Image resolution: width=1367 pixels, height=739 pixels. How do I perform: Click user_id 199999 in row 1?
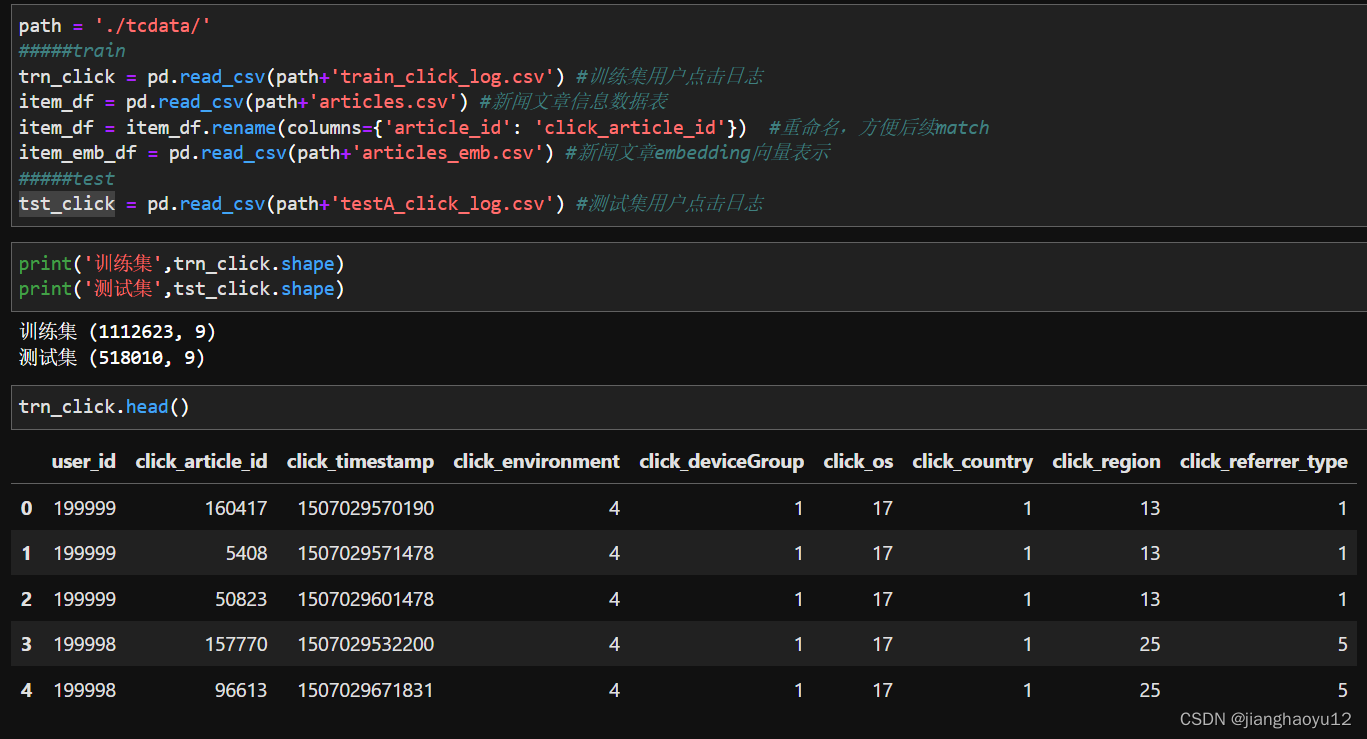tap(85, 553)
